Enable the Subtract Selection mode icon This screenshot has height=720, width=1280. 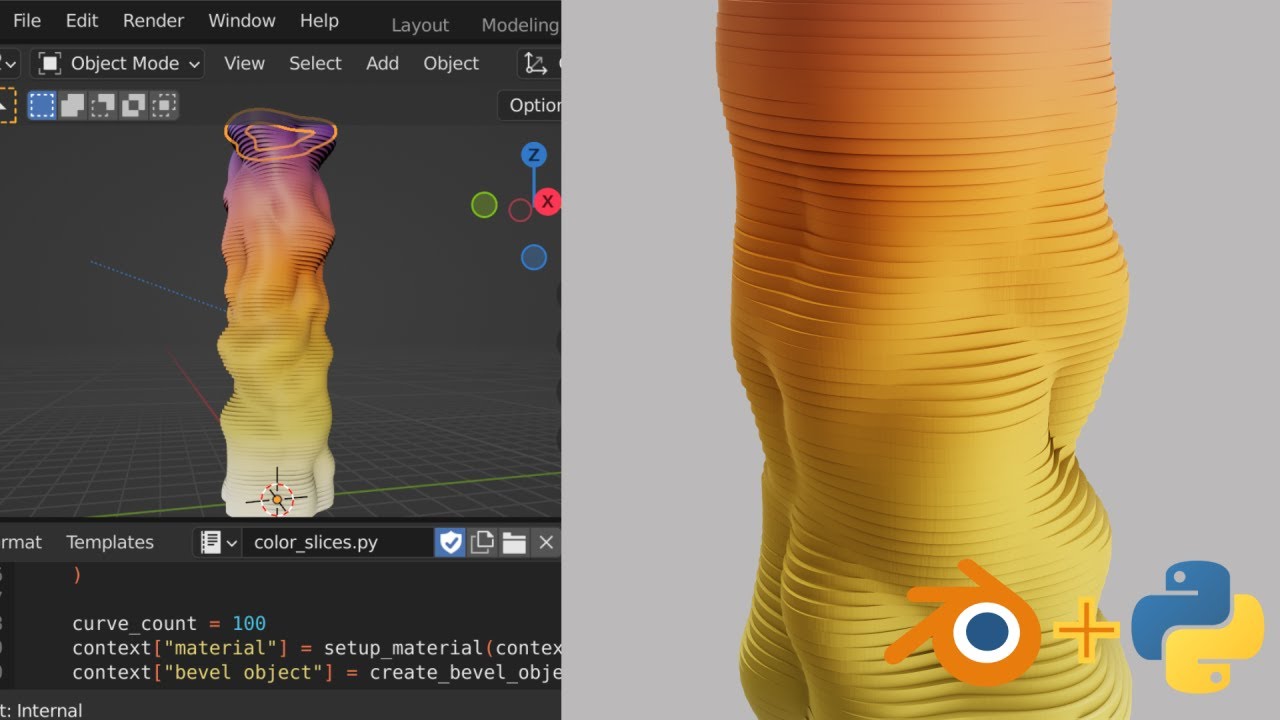coord(103,105)
